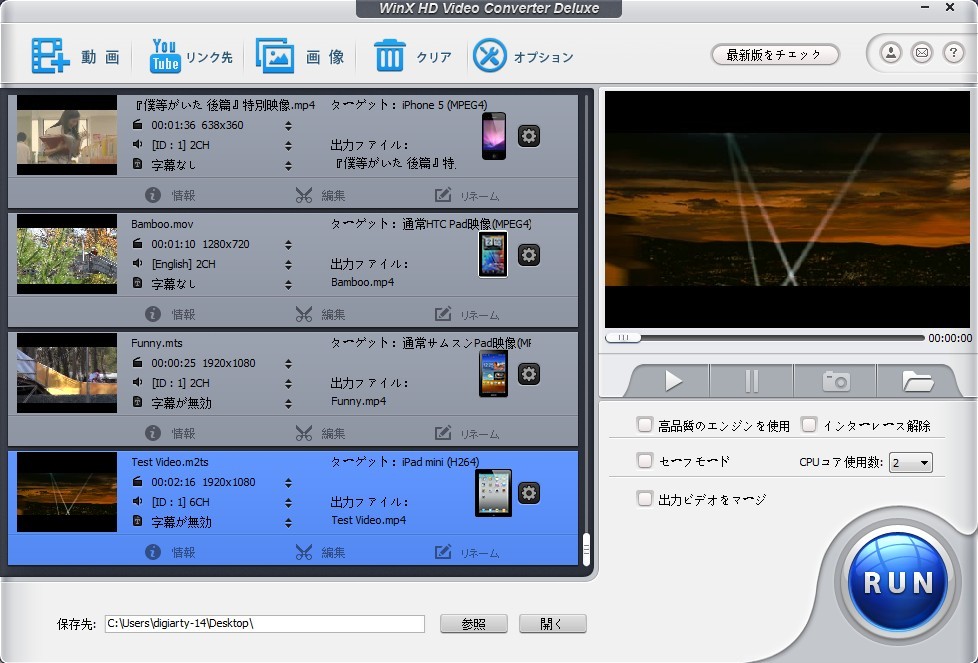
Task: Open the Options (オプション) wrench icon
Action: [x=490, y=56]
